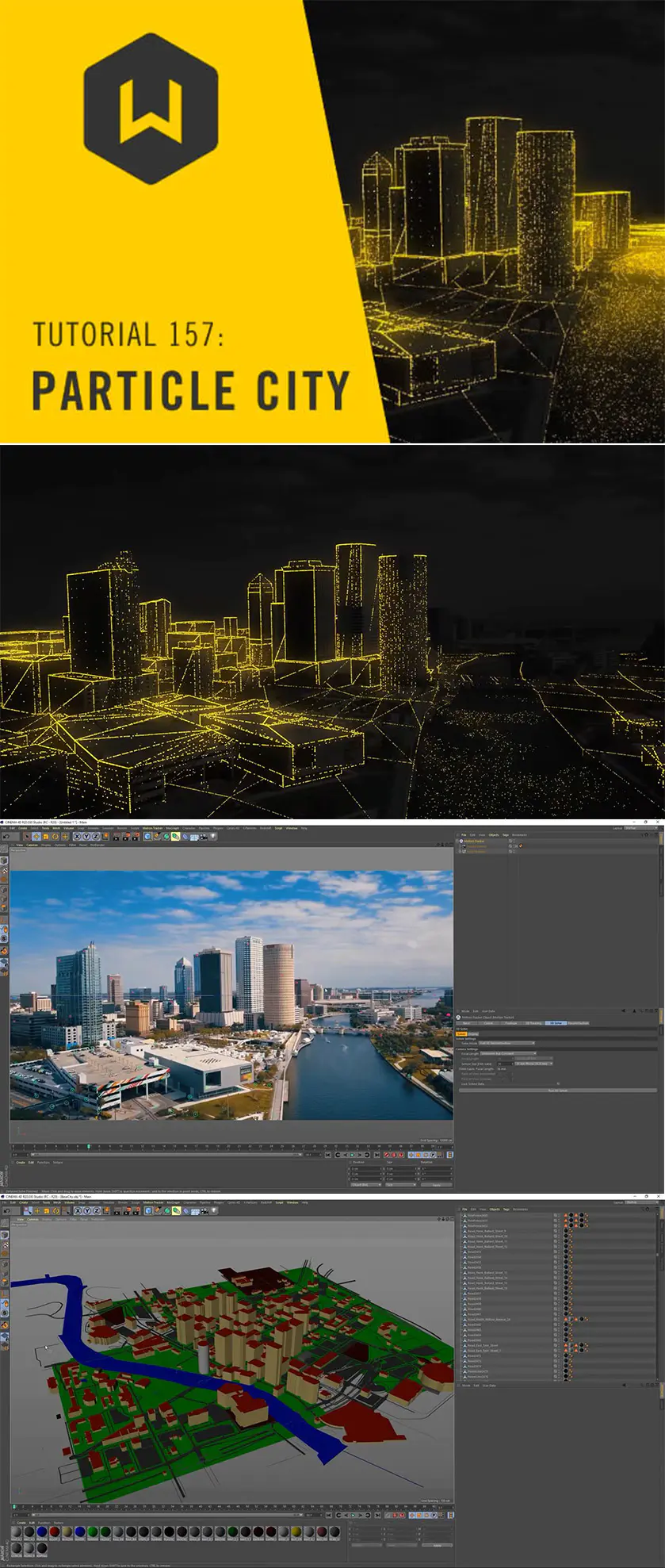The width and height of the screenshot is (665, 1568).
Task: Click the yellow material swatch in lower window
Action: coord(296,1532)
